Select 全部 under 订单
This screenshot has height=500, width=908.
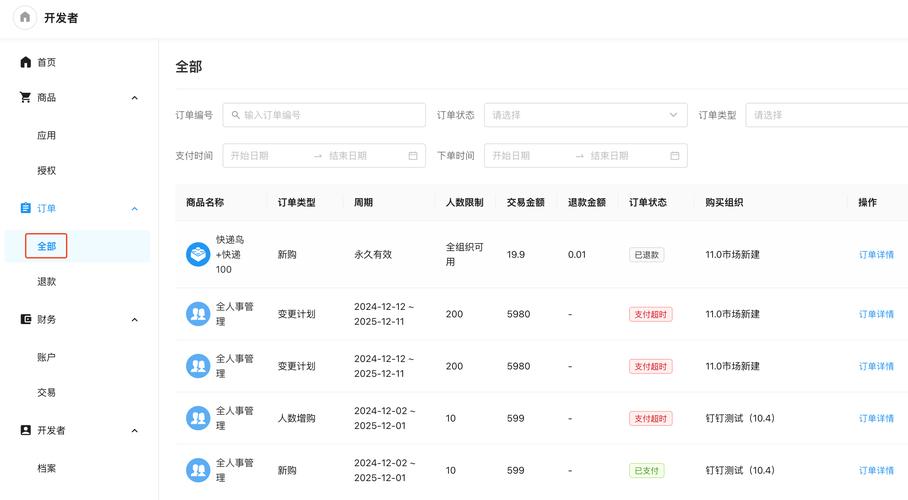tap(47, 246)
